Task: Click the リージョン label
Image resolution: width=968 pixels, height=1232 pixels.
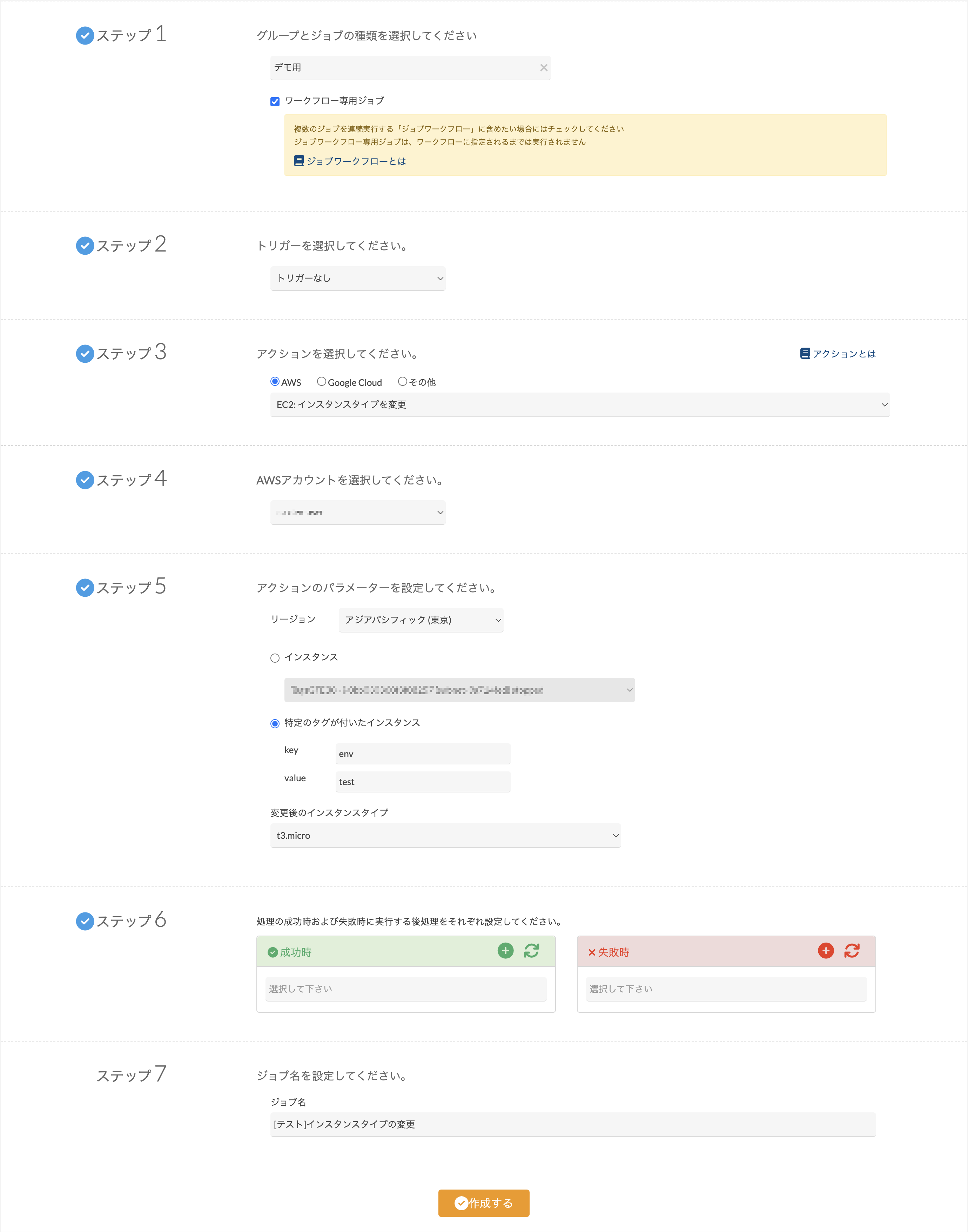Action: tap(293, 620)
